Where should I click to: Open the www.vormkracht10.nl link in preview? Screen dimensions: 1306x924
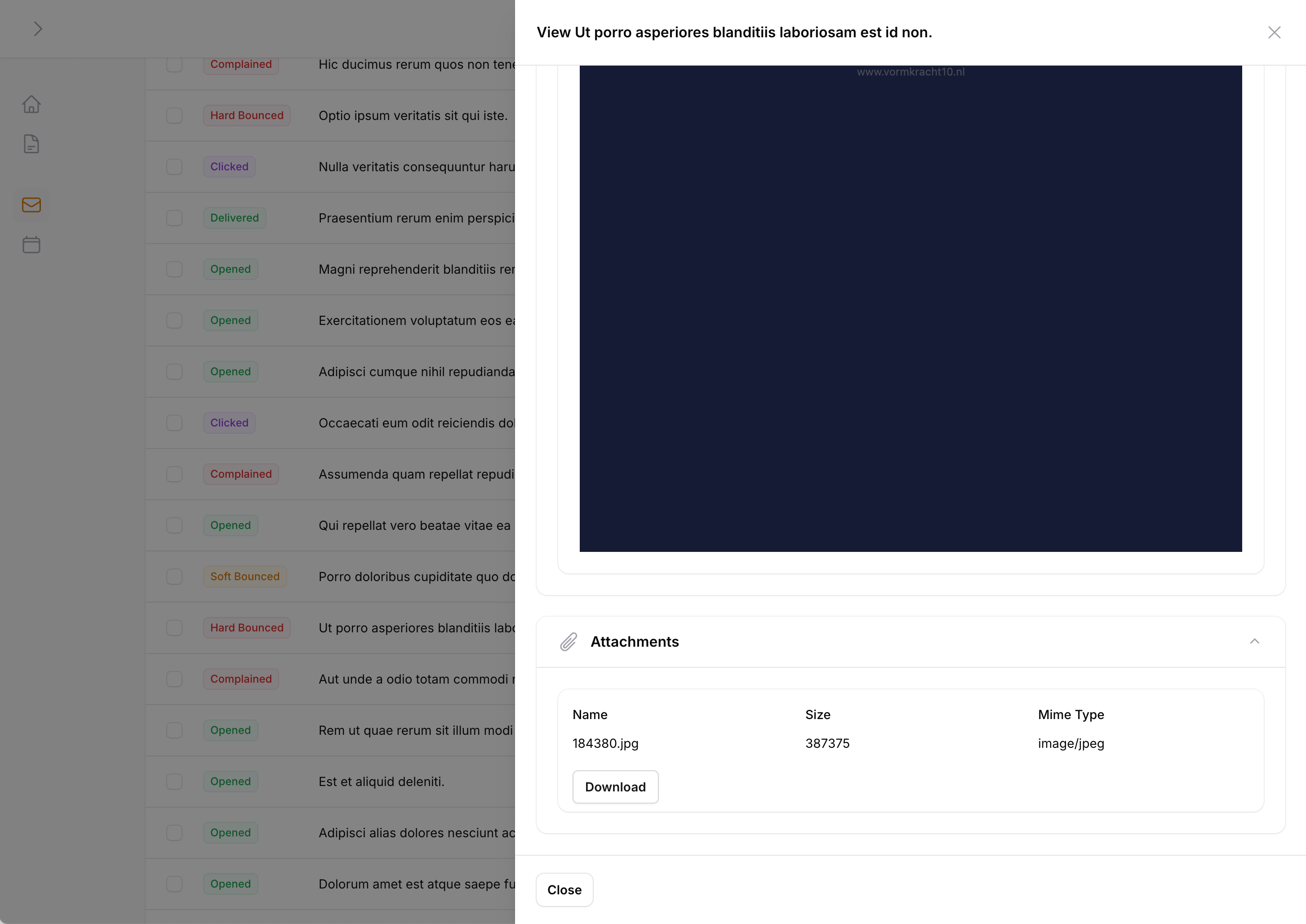[910, 72]
